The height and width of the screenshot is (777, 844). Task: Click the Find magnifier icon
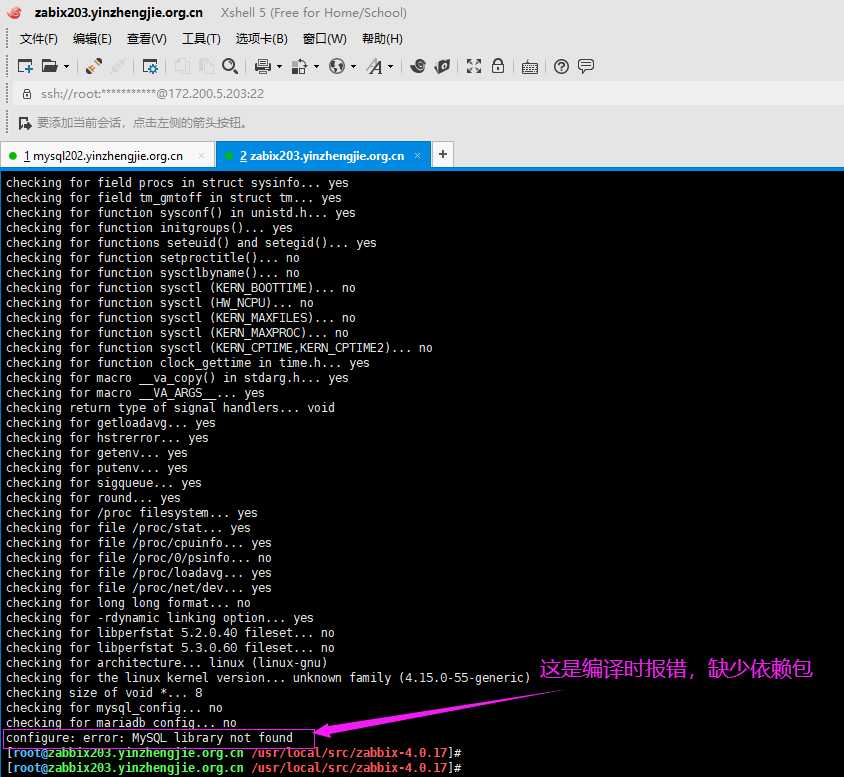pos(230,66)
